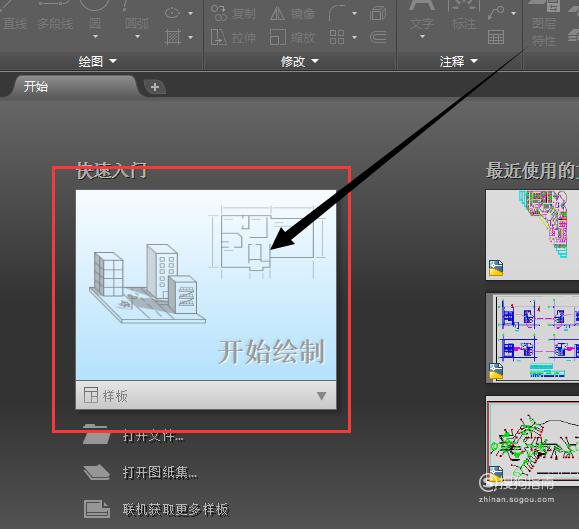Click the sheet set icon beside 打开图纸集
Viewport: 579px width, 529px height.
tap(96, 472)
